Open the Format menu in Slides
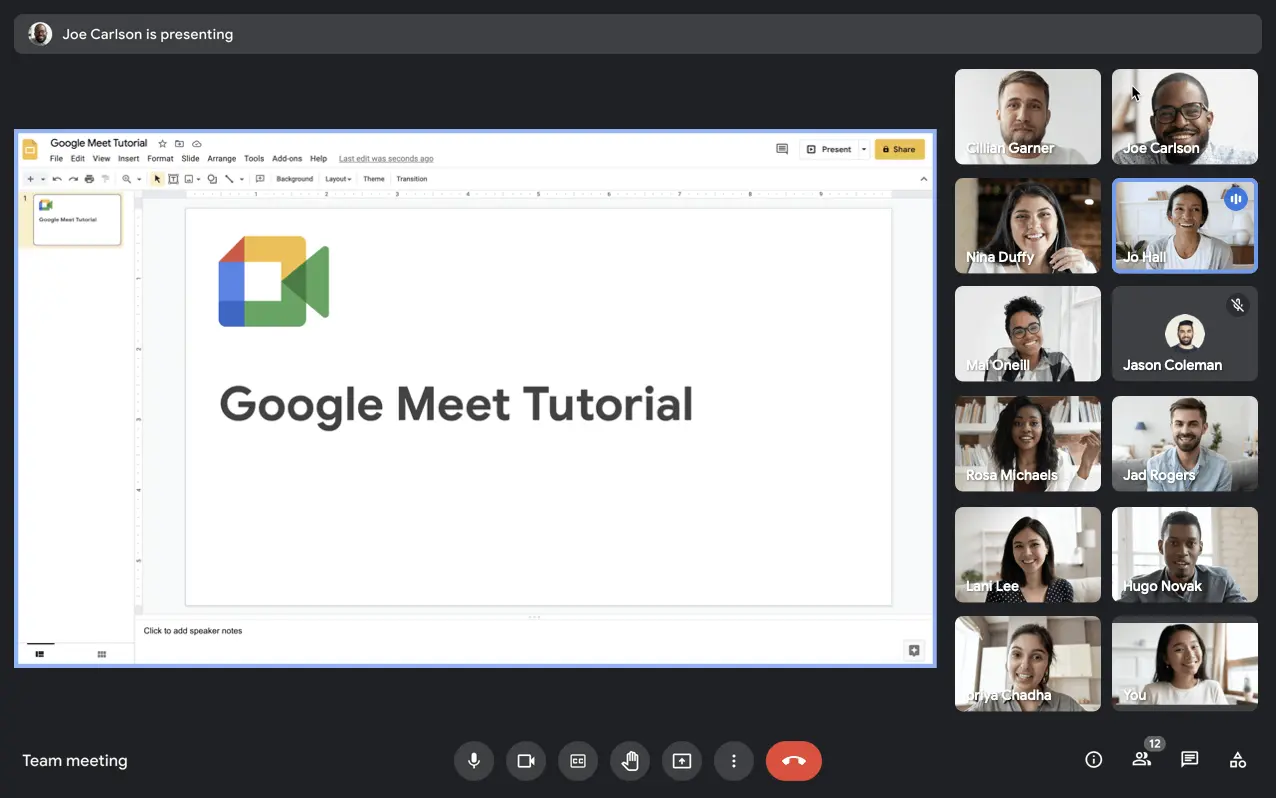The image size is (1276, 798). tap(160, 158)
